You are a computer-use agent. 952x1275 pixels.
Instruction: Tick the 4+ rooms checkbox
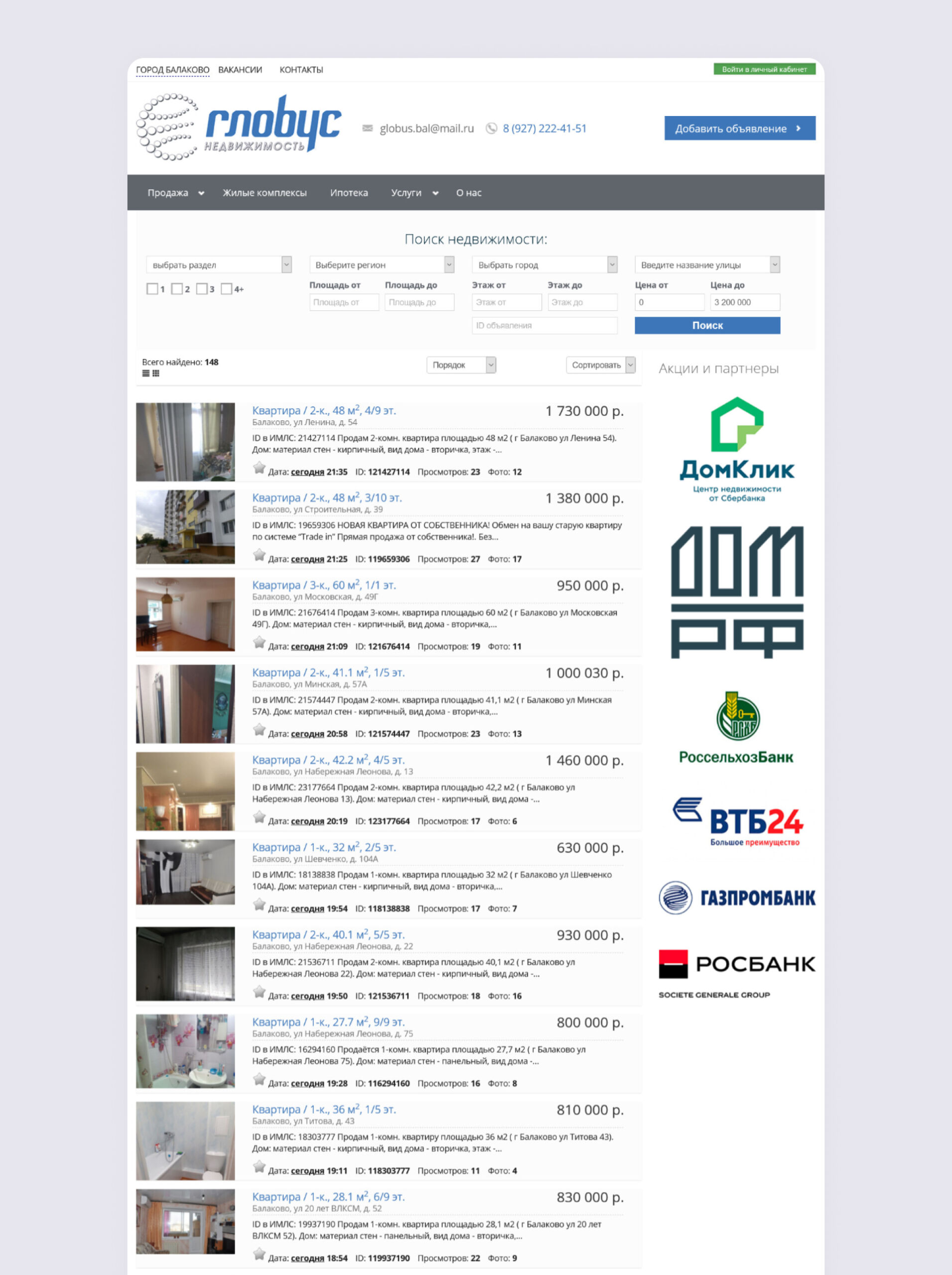pyautogui.click(x=227, y=289)
